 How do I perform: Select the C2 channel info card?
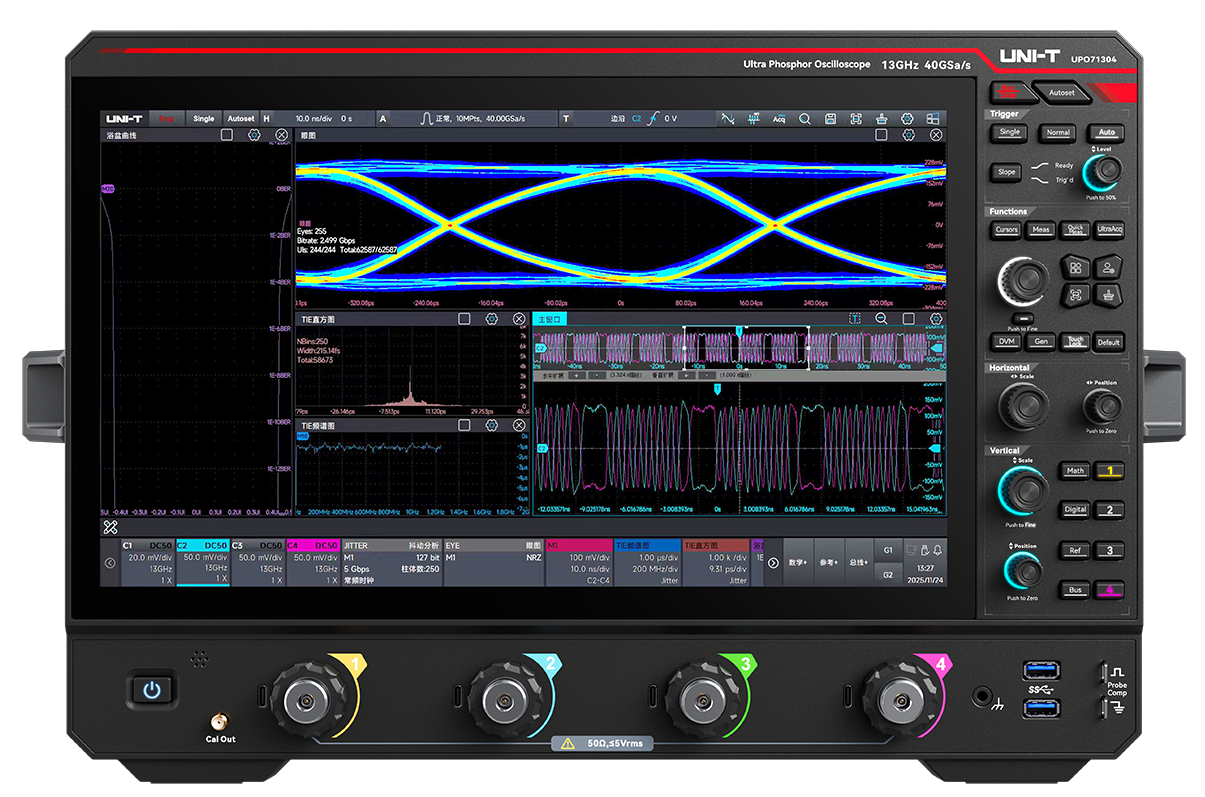tap(203, 563)
